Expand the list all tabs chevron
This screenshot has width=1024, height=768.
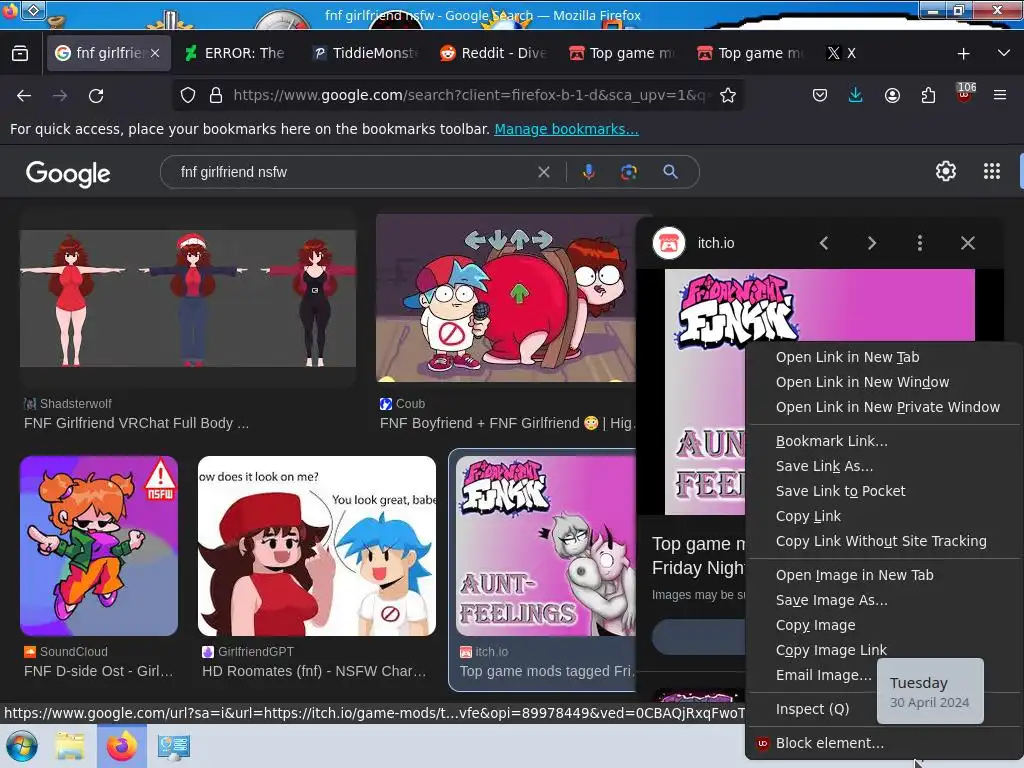pos(1004,53)
